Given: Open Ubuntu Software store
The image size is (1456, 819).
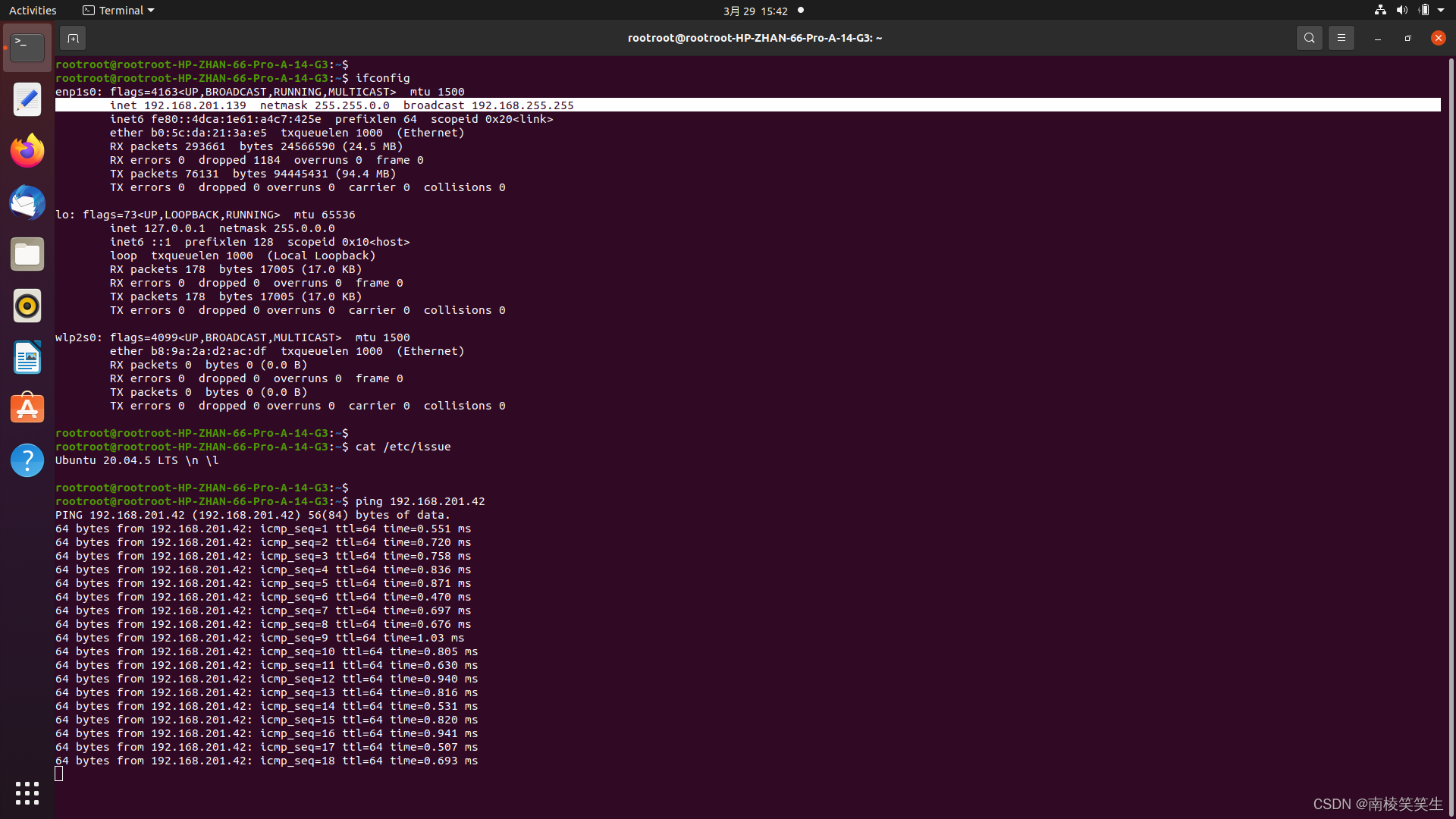Looking at the screenshot, I should point(27,409).
